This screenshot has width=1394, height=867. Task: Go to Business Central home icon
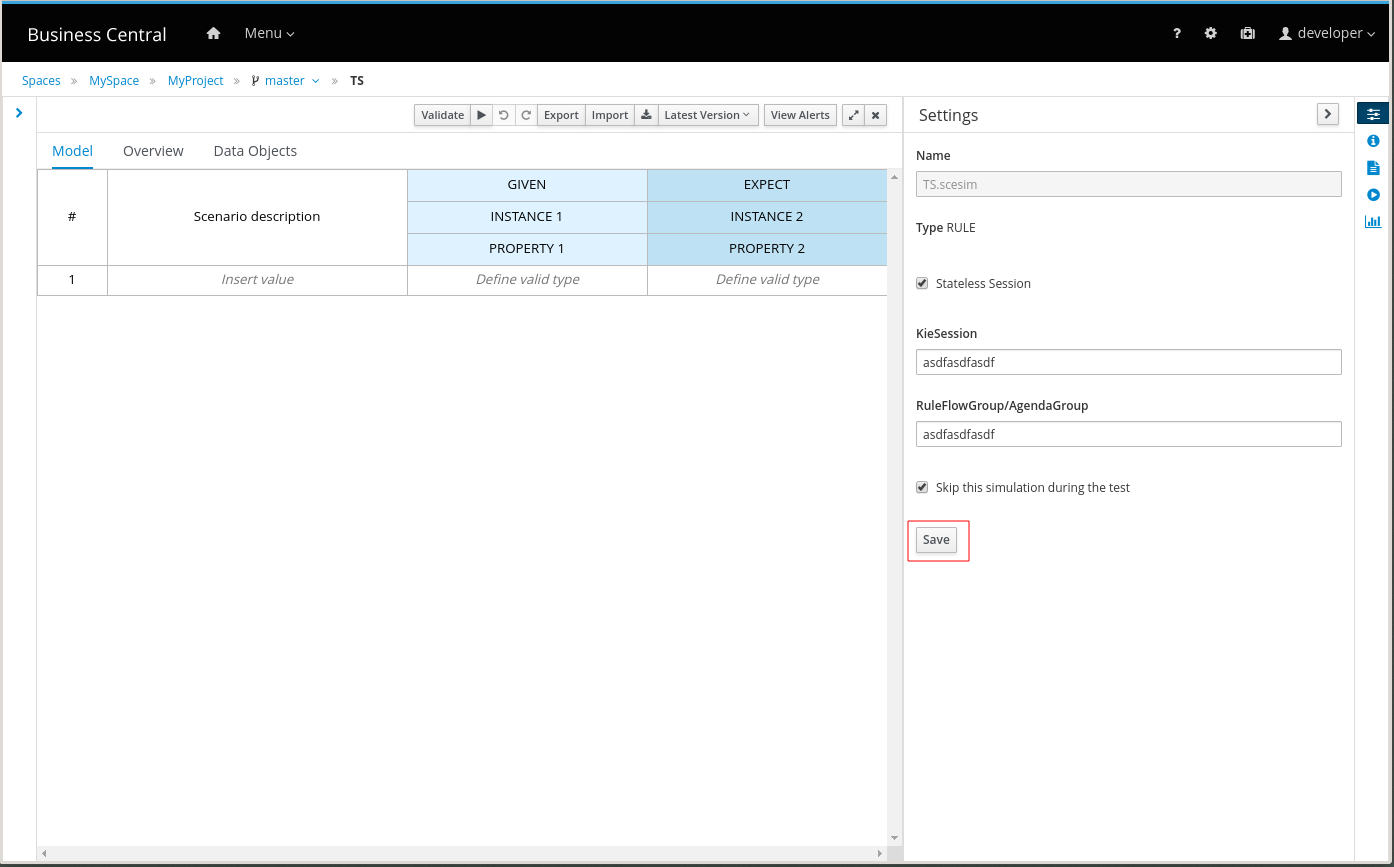pos(213,33)
